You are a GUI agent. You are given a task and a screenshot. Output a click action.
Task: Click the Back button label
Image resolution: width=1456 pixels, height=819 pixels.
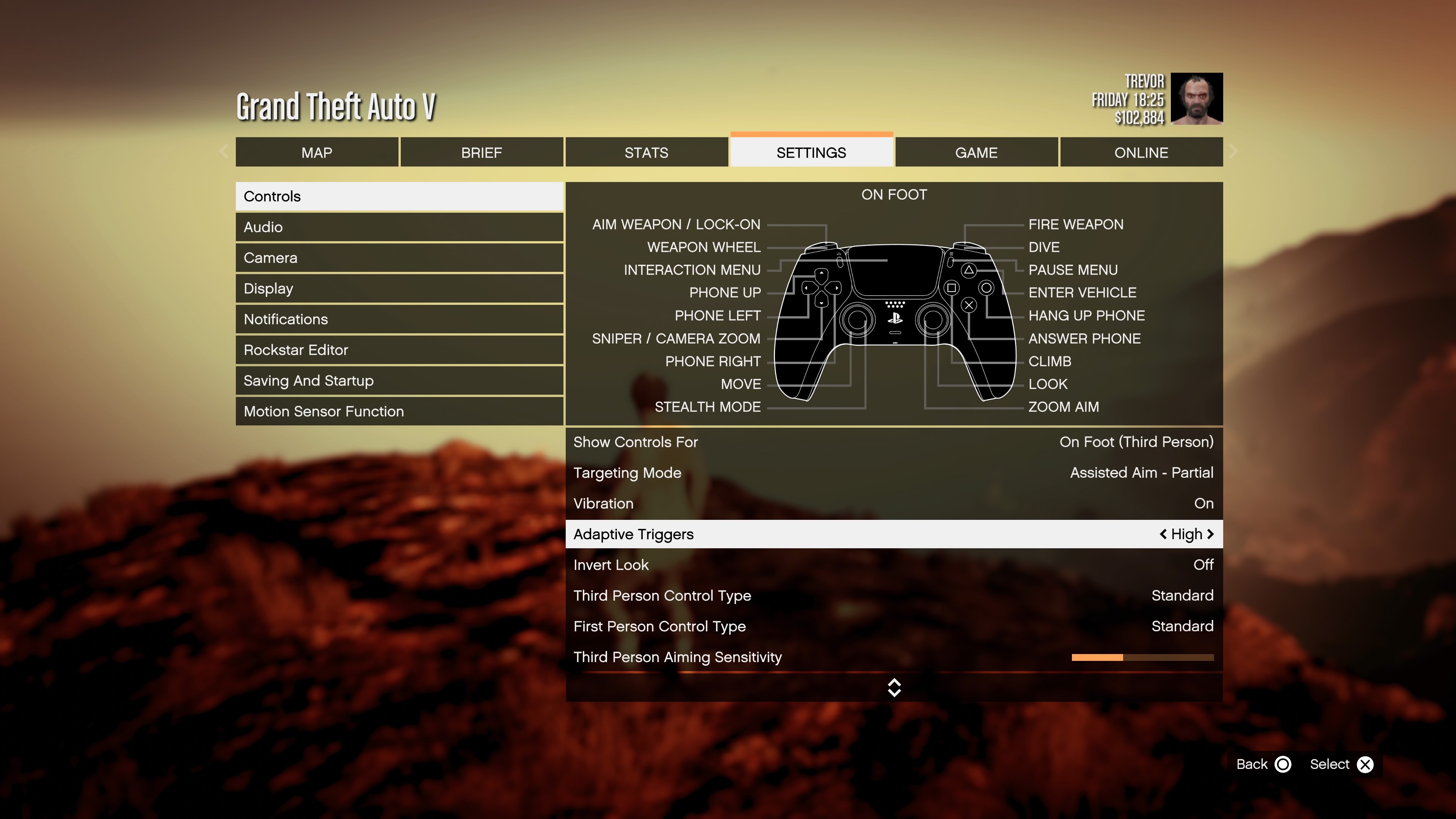coord(1251,764)
